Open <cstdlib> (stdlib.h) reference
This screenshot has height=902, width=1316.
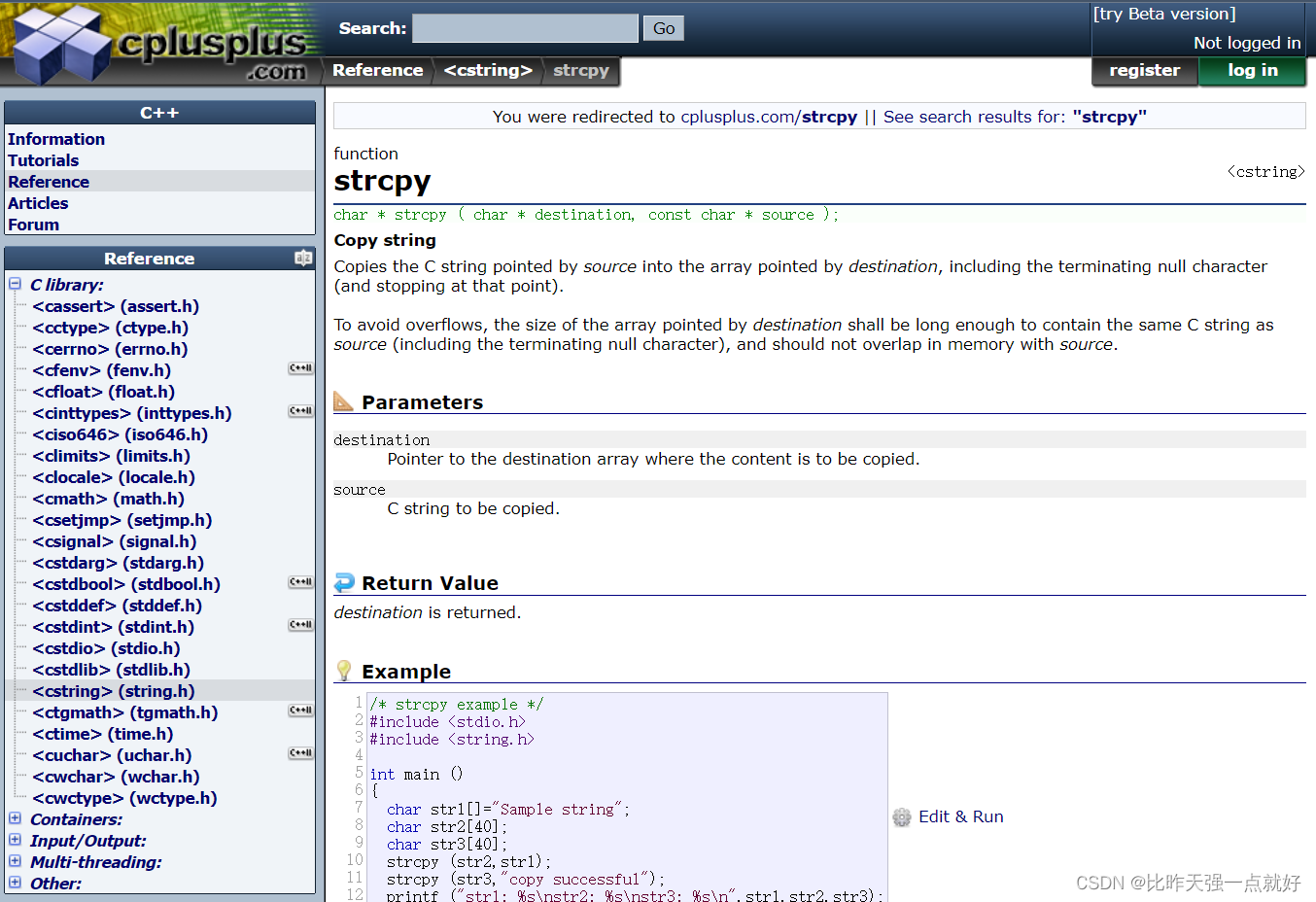112,670
